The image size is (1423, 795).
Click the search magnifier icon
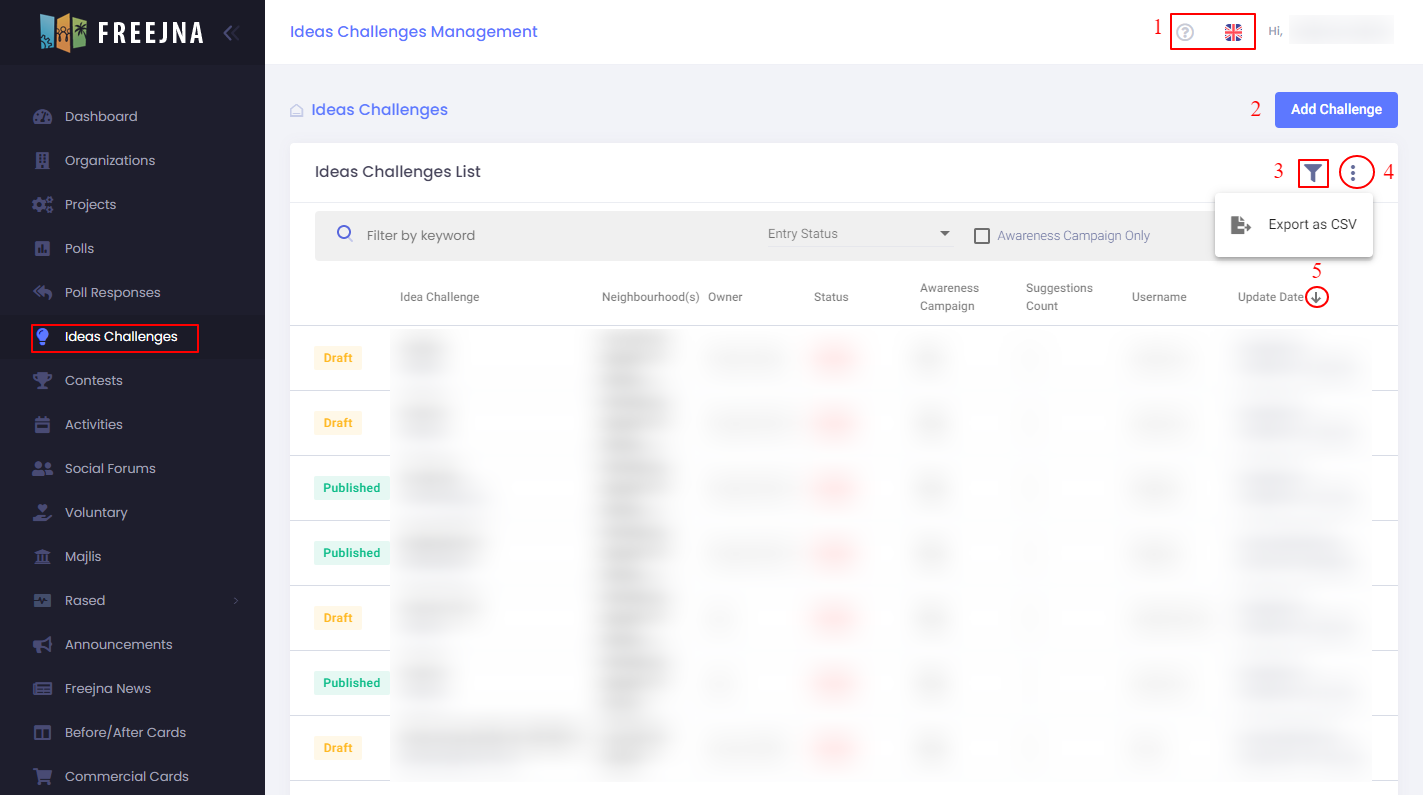coord(345,234)
